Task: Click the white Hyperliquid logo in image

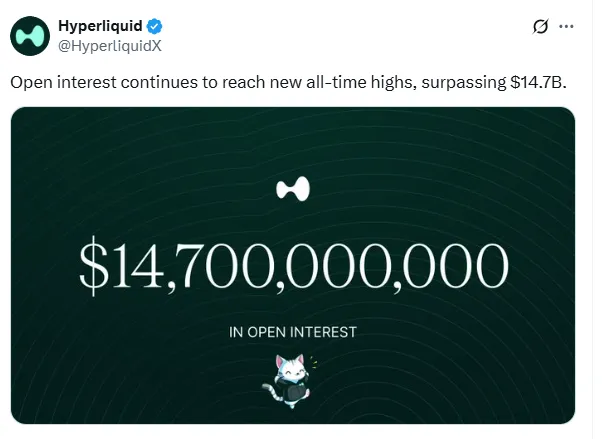Action: click(293, 189)
